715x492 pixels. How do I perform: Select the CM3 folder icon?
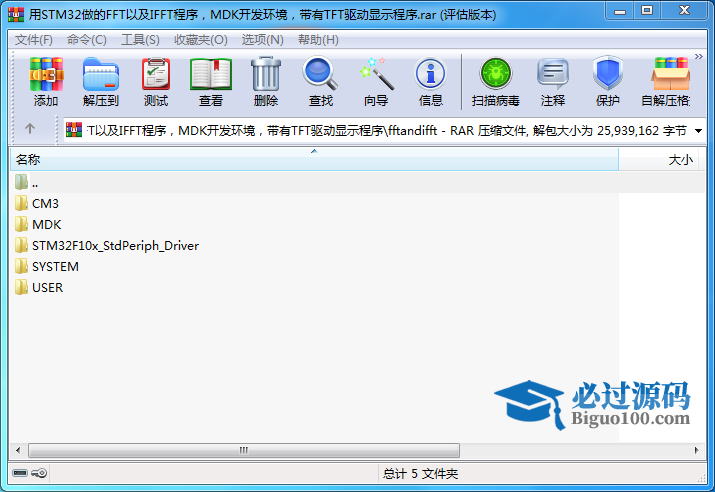[21, 203]
